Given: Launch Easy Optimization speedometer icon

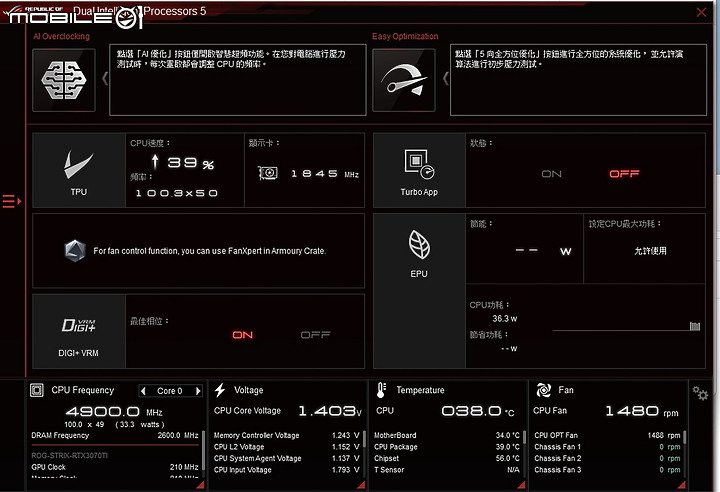Looking at the screenshot, I should (404, 80).
